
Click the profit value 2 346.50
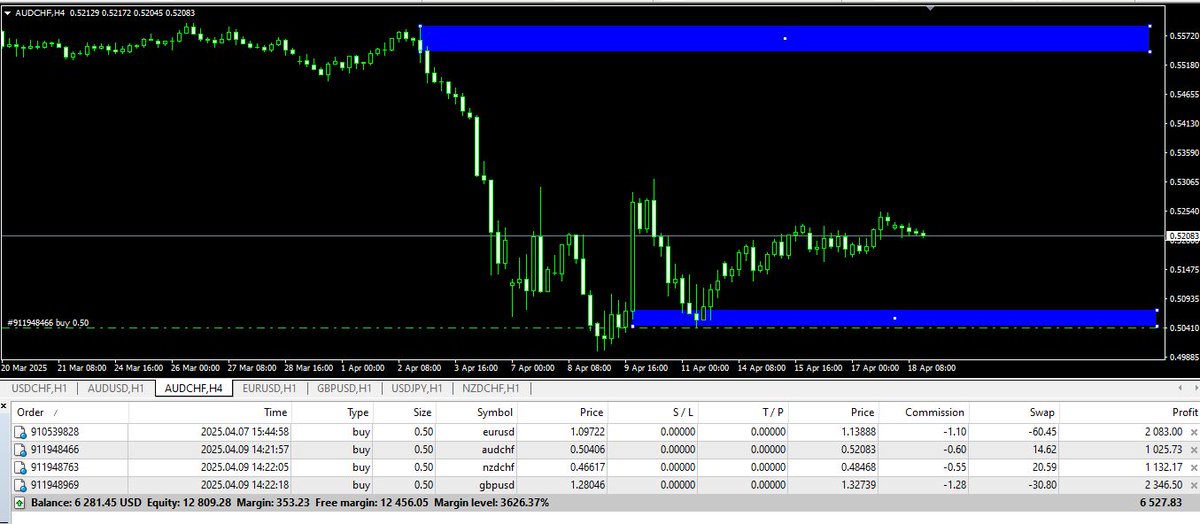coord(1163,484)
